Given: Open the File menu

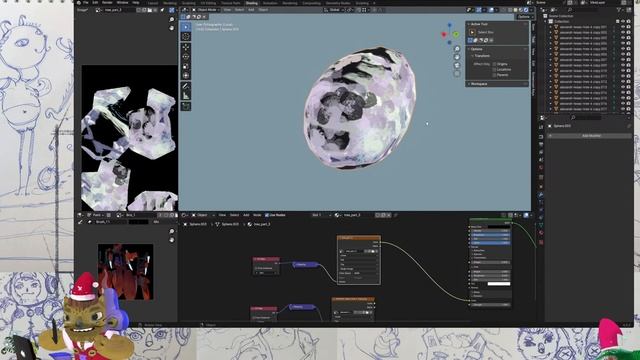Looking at the screenshot, I should coord(86,2).
